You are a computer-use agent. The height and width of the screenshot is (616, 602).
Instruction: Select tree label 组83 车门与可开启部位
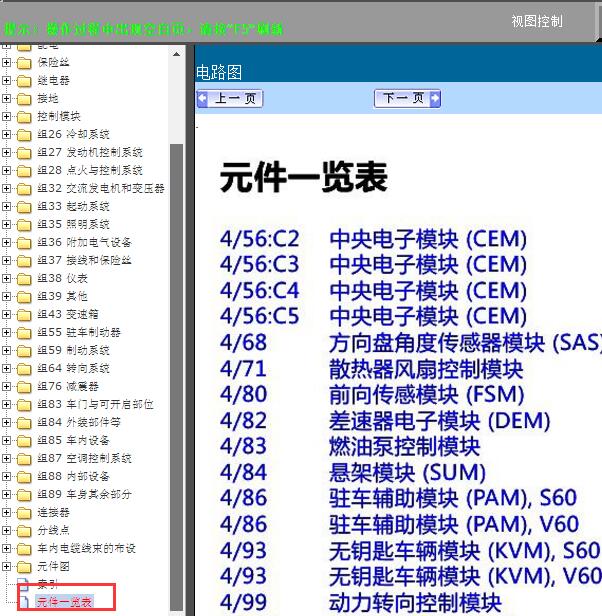pos(95,405)
